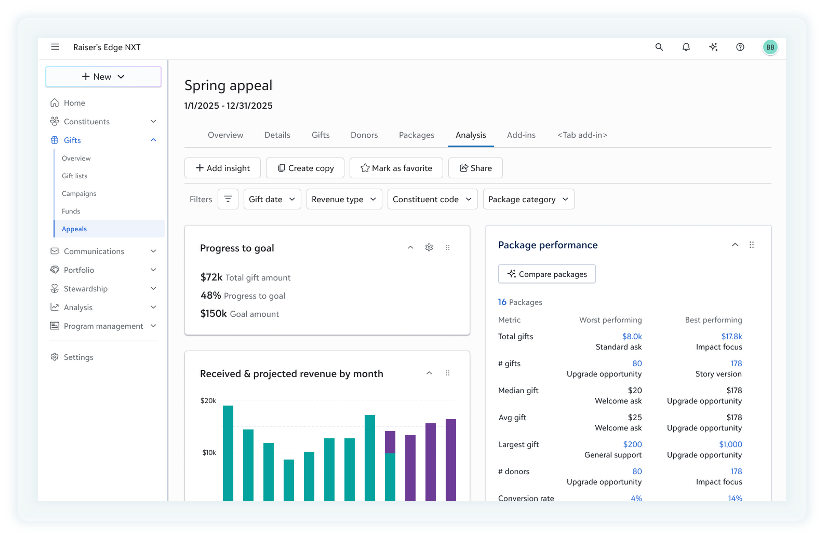
Task: Open the Revenue type filter dropdown
Action: tap(344, 199)
